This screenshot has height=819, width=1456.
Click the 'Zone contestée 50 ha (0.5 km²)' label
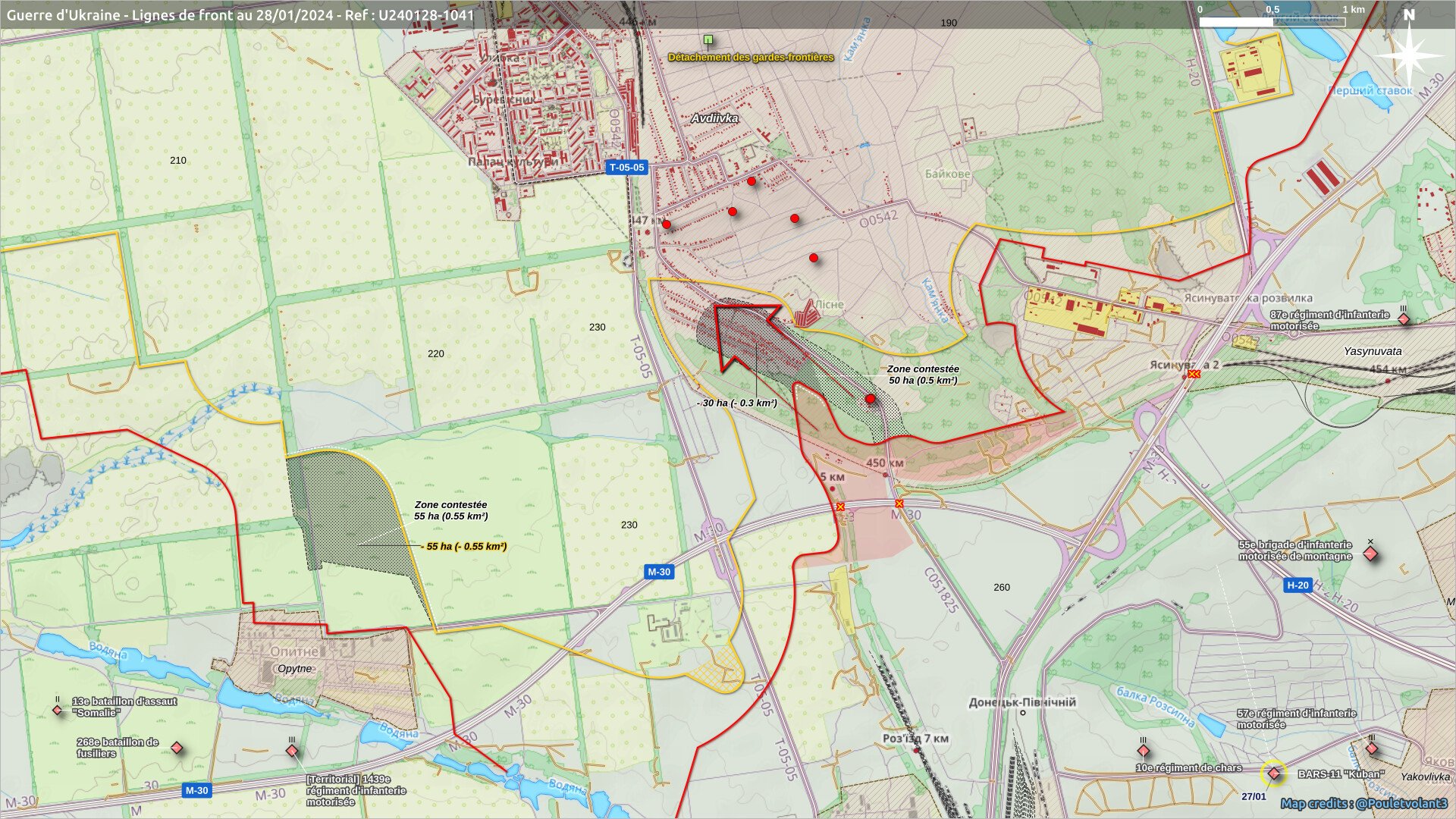coord(923,375)
